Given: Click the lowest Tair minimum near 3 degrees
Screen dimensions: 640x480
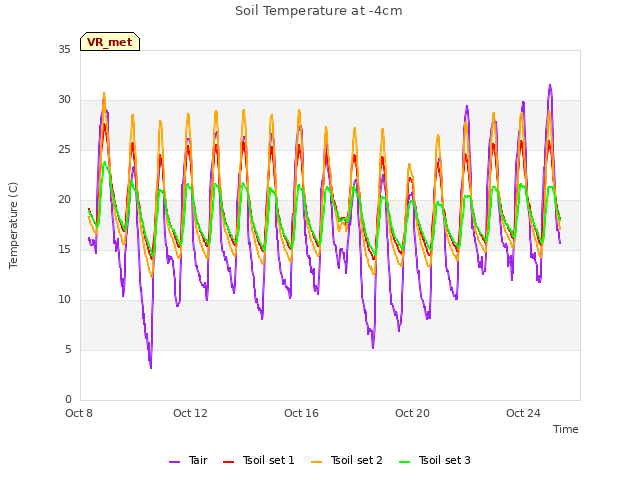Looking at the screenshot, I should tap(151, 367).
